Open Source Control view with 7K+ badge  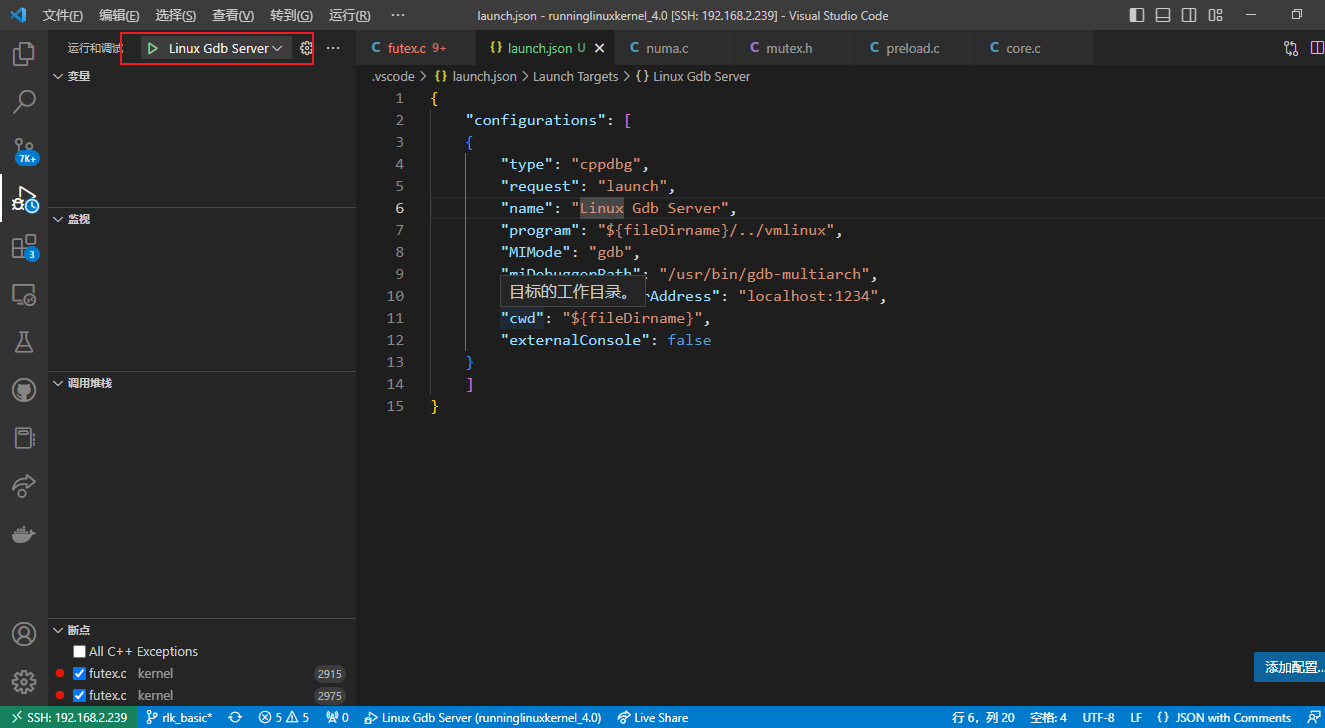[24, 150]
